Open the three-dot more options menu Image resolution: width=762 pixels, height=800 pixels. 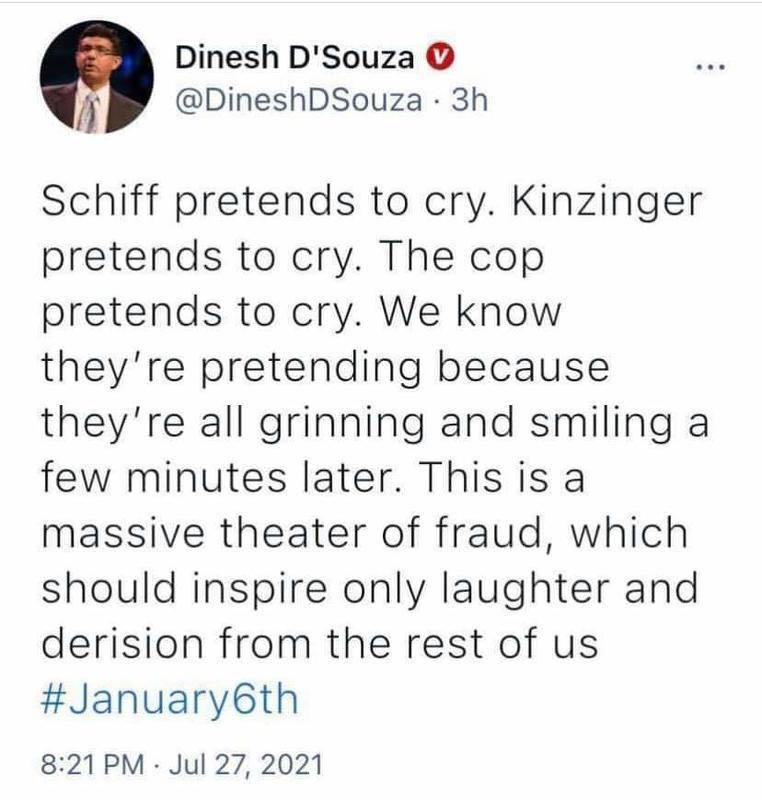coord(710,67)
